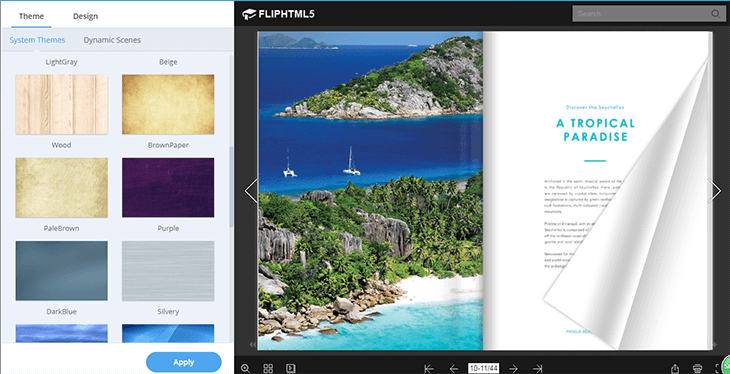The width and height of the screenshot is (730, 374).
Task: Click the print icon in bottom toolbar
Action: 697,368
